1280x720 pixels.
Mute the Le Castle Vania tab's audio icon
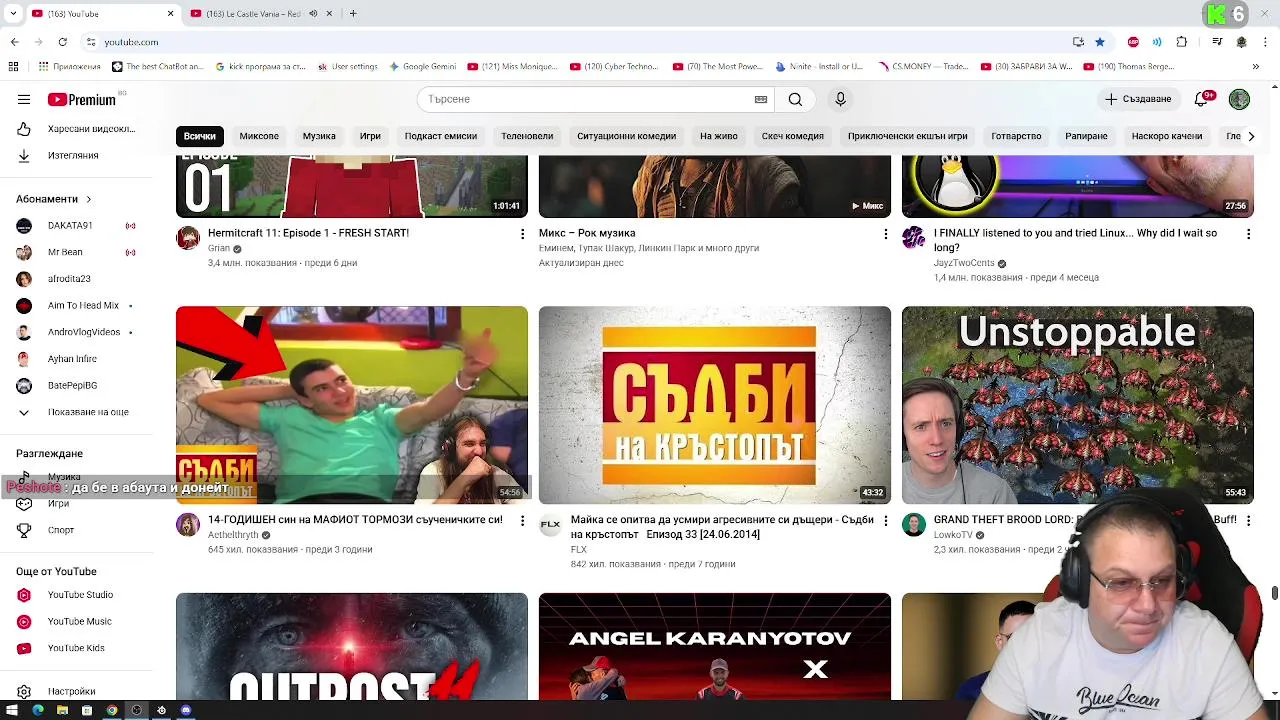pyautogui.click(x=313, y=14)
